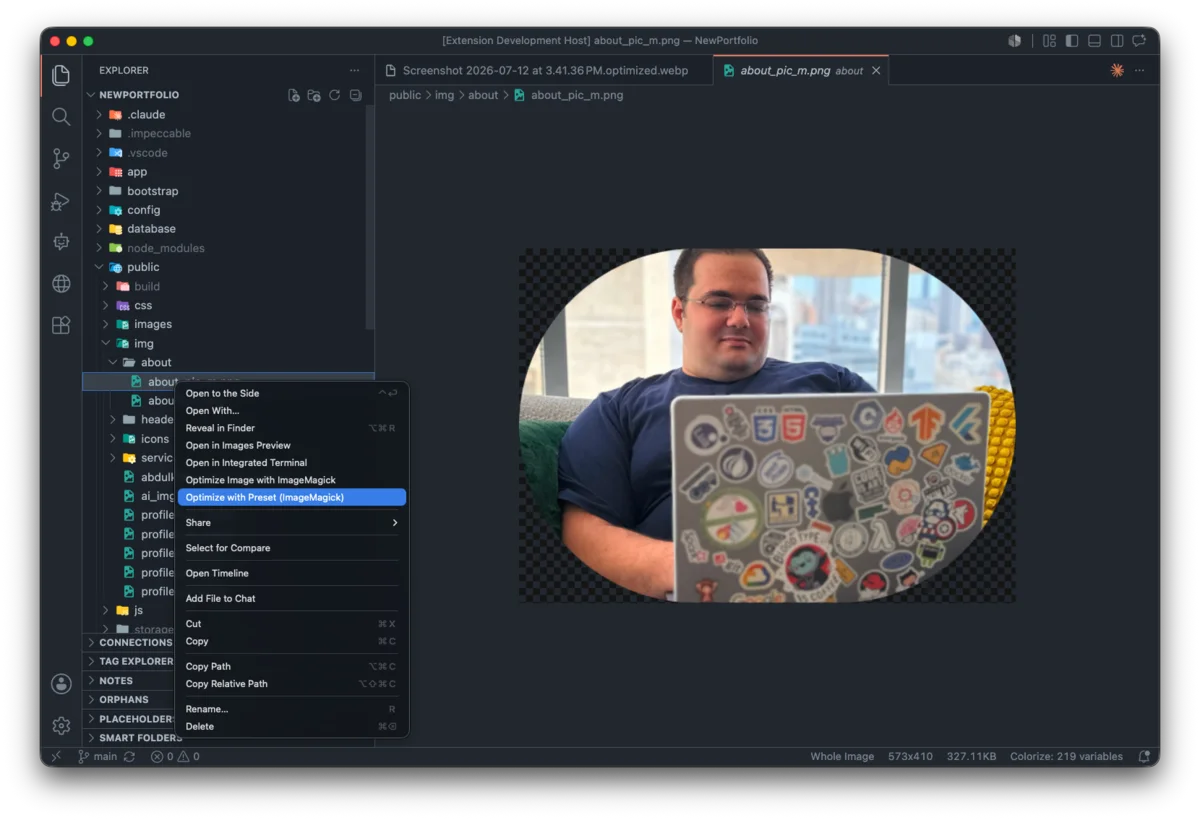Screen dimensions: 1200x820
Task: Switch to Screenshot optimized.webp tab
Action: 544,71
